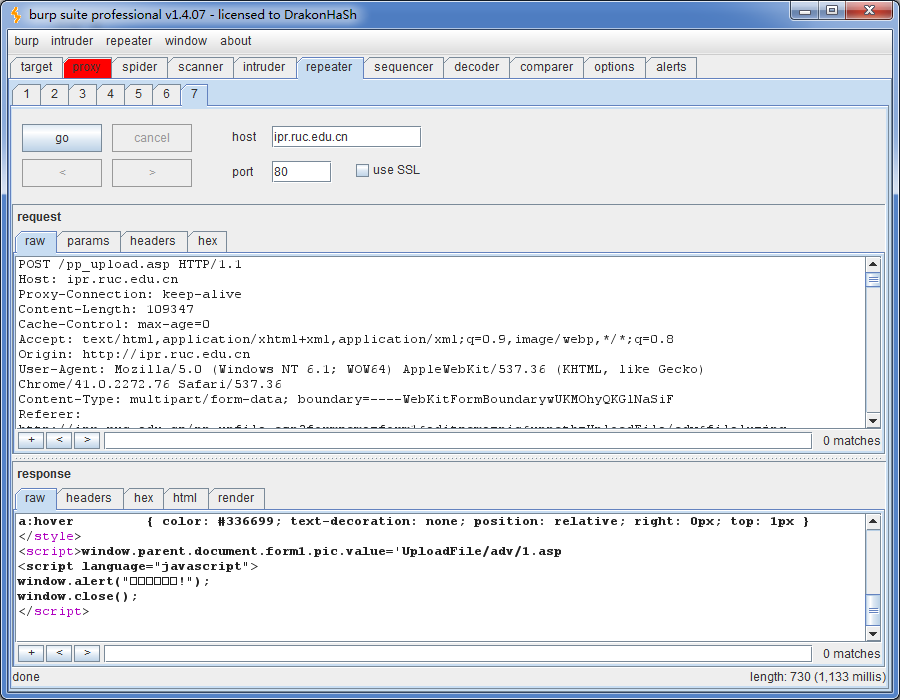Open the window menu

pos(185,41)
